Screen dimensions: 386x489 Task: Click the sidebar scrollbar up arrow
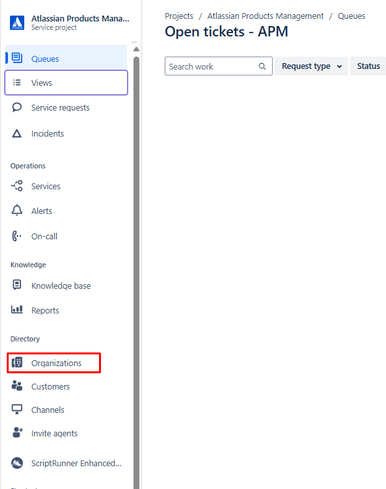click(x=136, y=49)
